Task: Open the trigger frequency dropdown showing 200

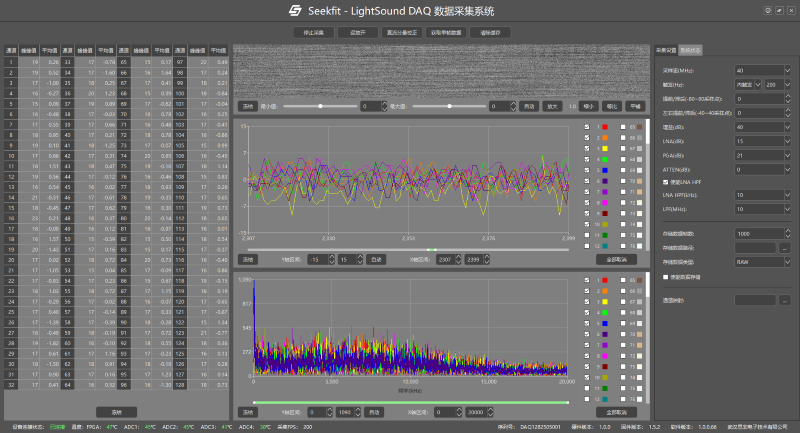Action: (777, 85)
